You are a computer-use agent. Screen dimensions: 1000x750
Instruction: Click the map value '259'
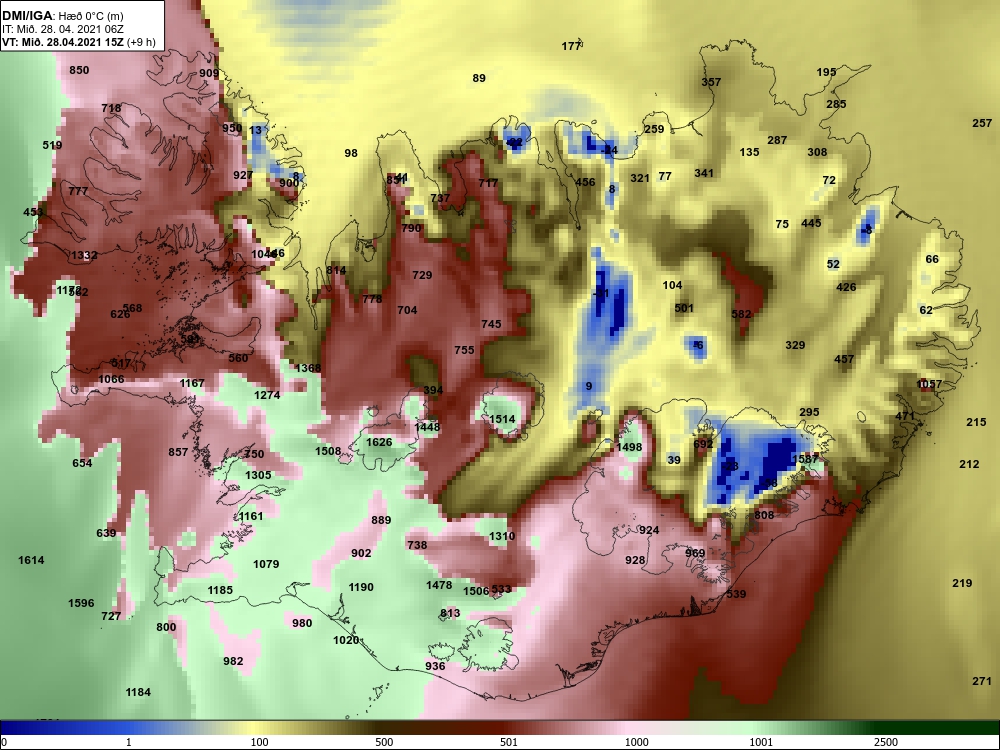(x=654, y=129)
